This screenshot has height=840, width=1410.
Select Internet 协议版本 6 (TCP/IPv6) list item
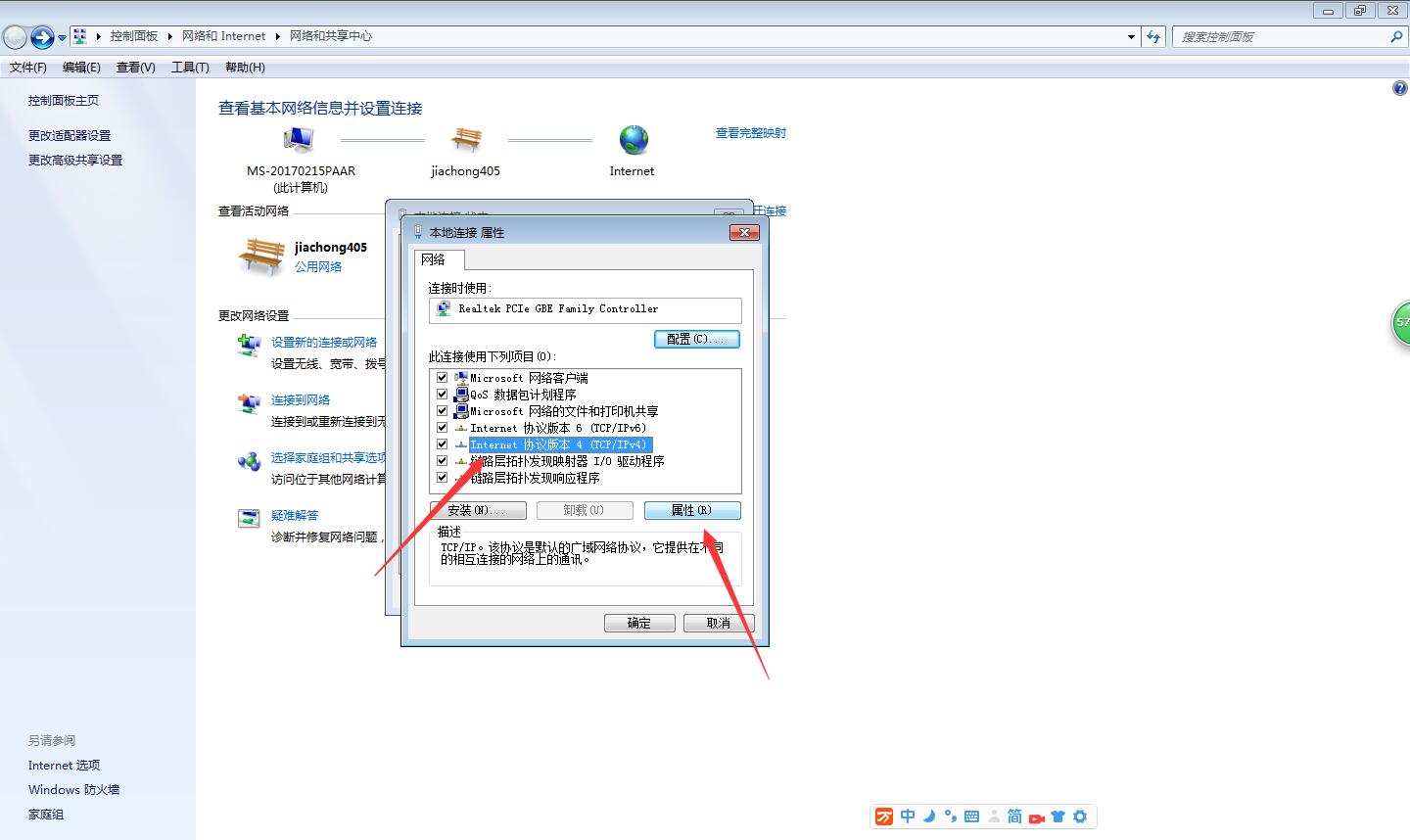[x=558, y=428]
